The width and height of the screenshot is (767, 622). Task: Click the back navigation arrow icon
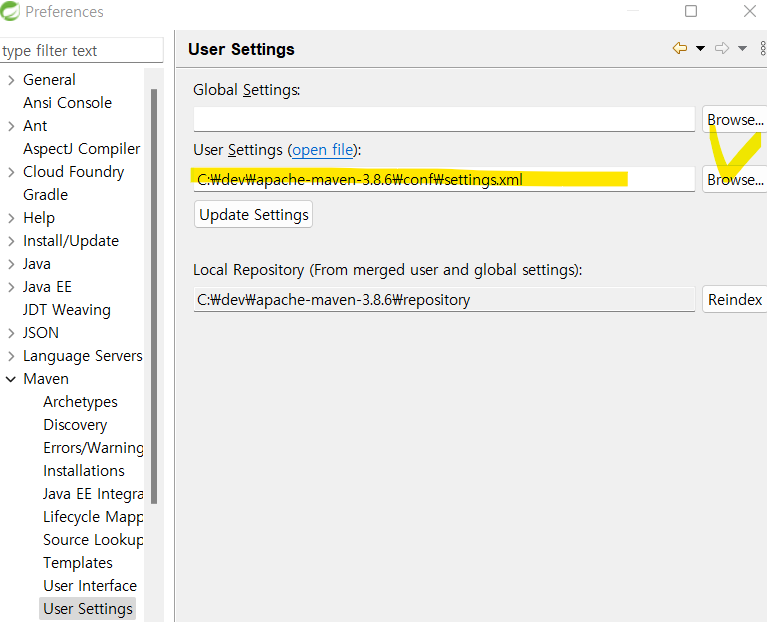pos(680,48)
